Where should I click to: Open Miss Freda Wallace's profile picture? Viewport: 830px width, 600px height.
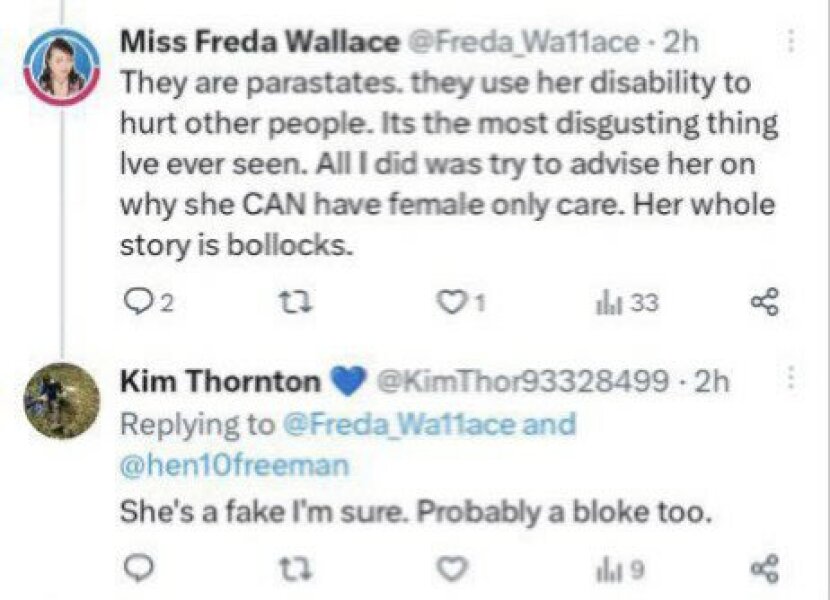(x=61, y=64)
